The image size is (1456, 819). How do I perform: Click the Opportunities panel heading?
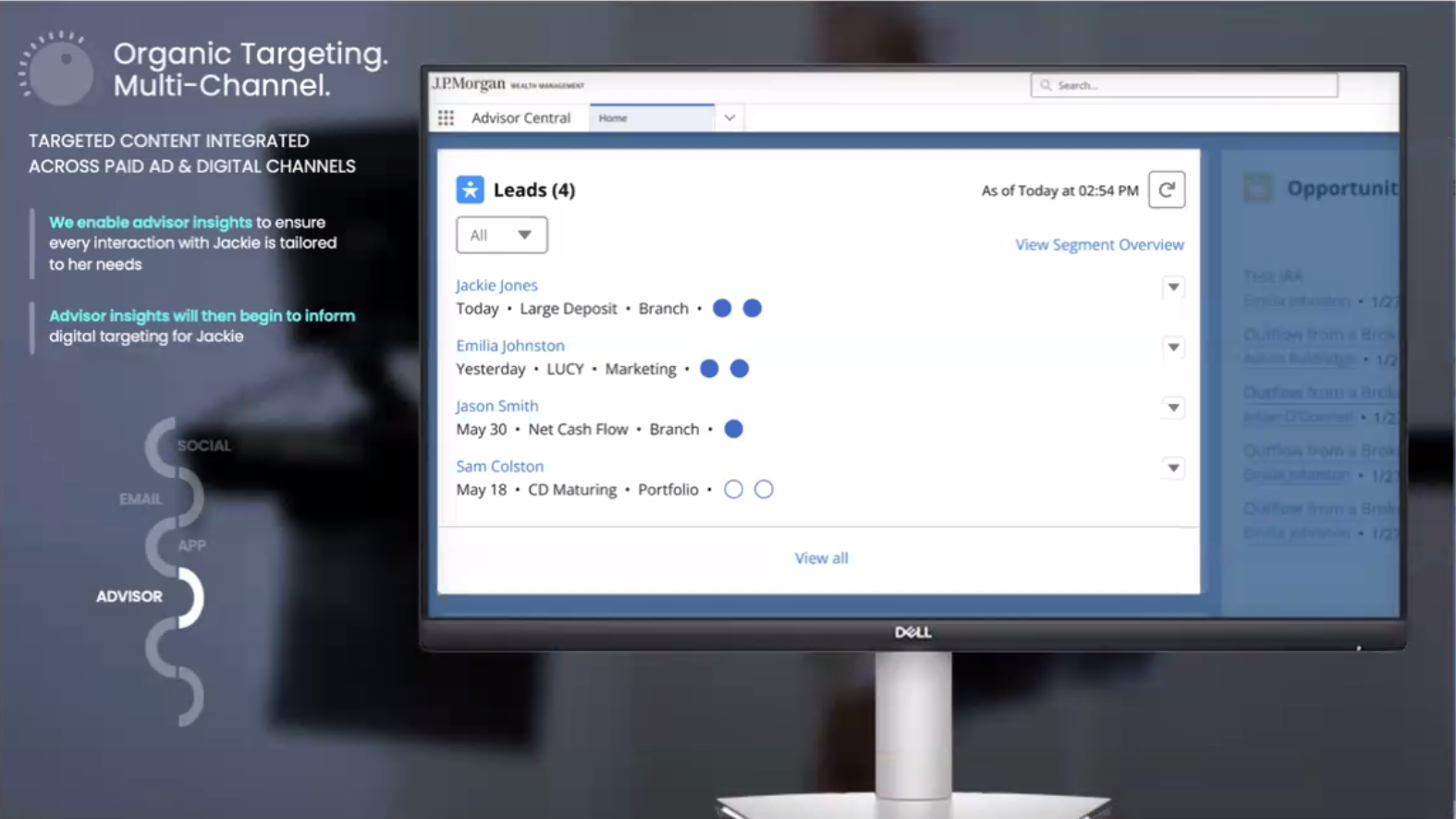coord(1342,189)
